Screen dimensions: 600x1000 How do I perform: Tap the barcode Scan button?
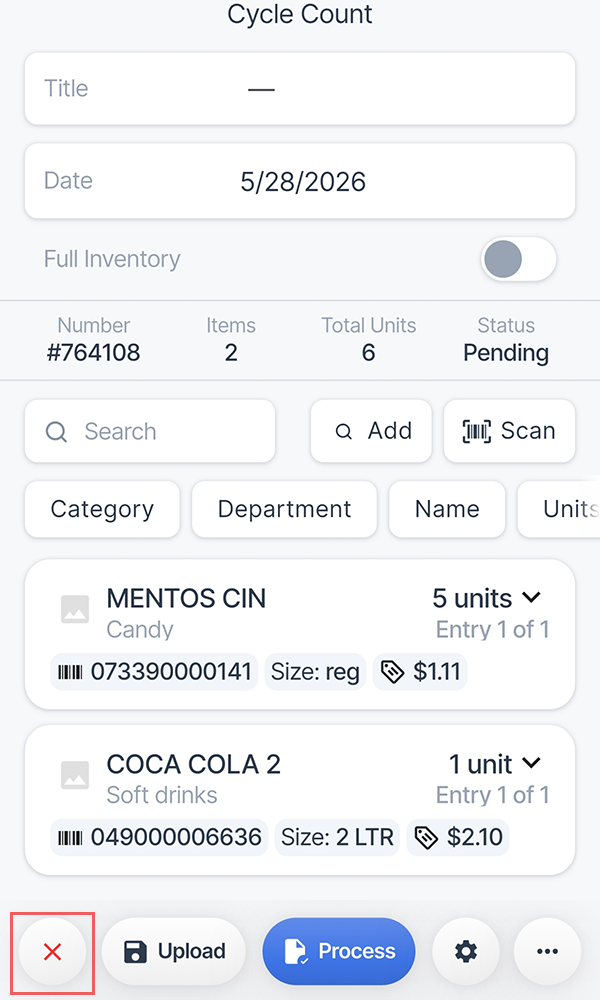click(509, 431)
